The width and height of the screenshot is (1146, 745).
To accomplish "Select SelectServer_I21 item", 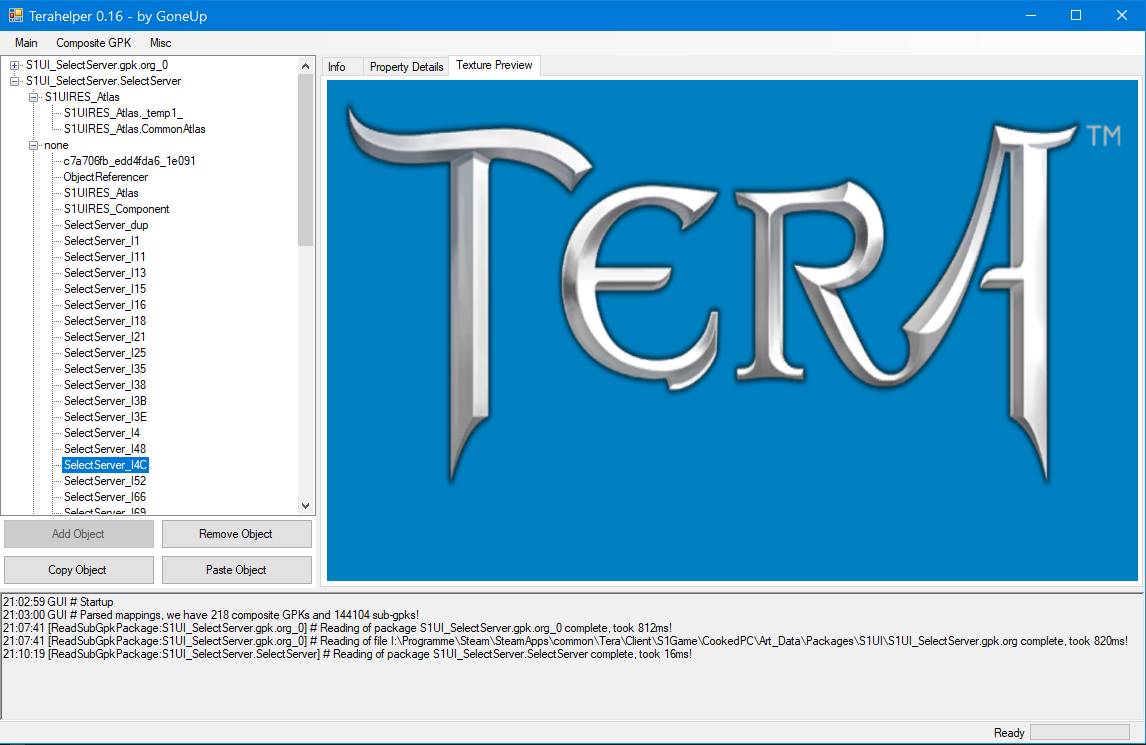I will (105, 337).
